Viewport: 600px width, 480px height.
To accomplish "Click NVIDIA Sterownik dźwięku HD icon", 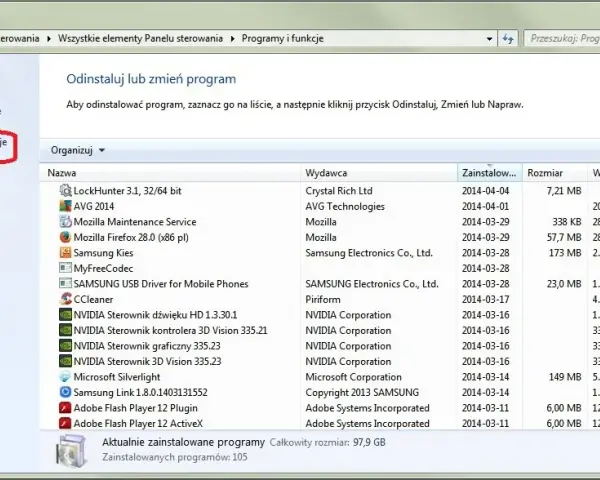I will 65,314.
